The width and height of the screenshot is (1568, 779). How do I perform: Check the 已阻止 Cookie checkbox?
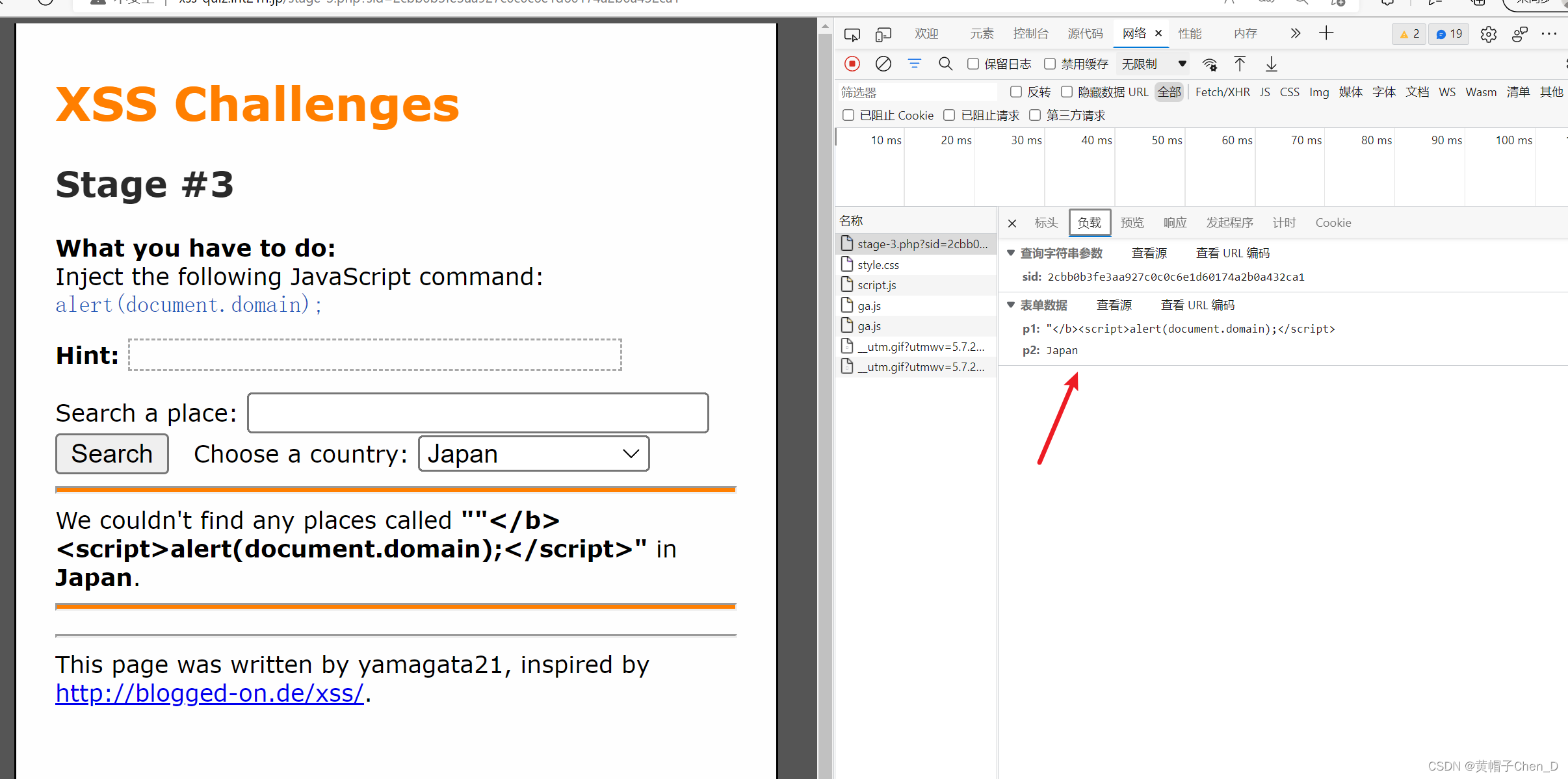click(848, 115)
